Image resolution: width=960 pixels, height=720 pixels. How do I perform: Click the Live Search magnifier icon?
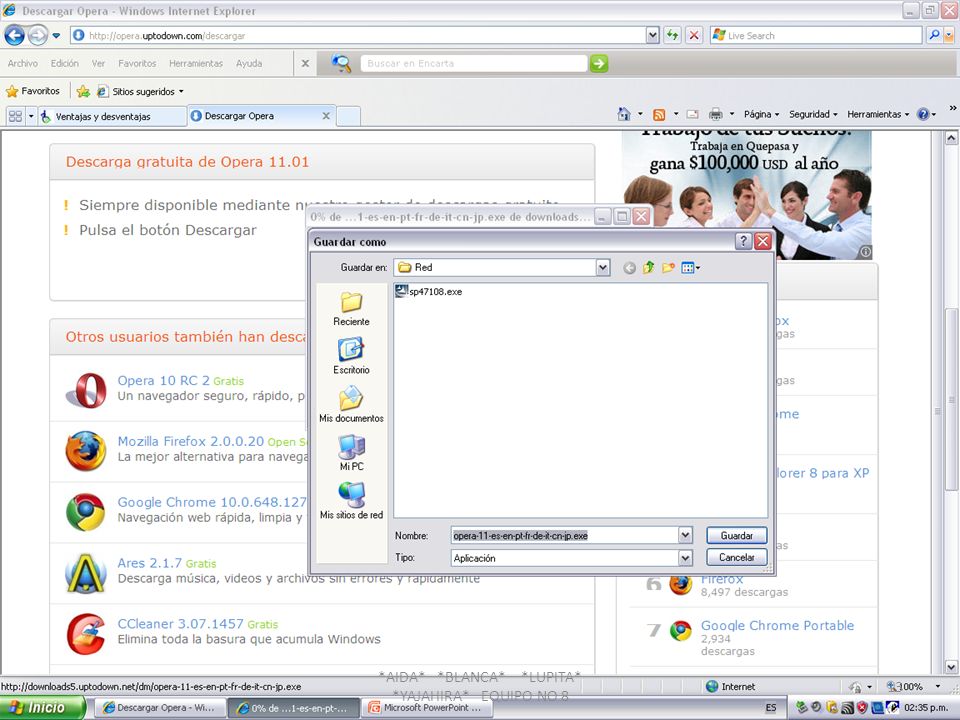click(x=934, y=36)
